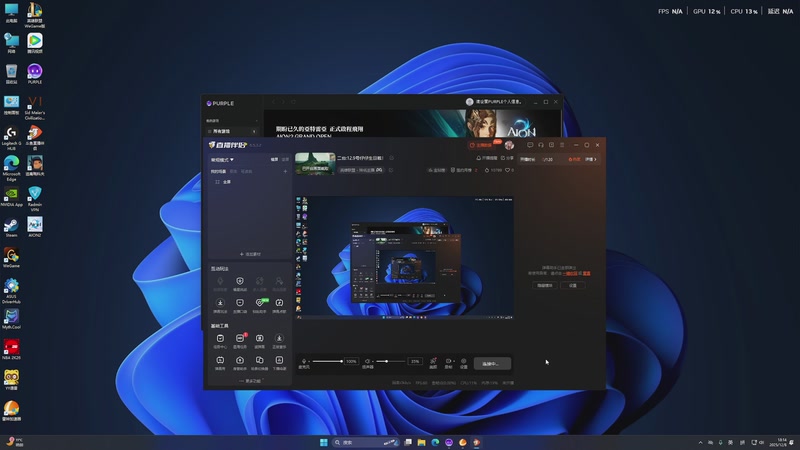Image resolution: width=800 pixels, height=450 pixels.
Task: Open profile prompt in PURPLE window header
Action: pos(494,102)
